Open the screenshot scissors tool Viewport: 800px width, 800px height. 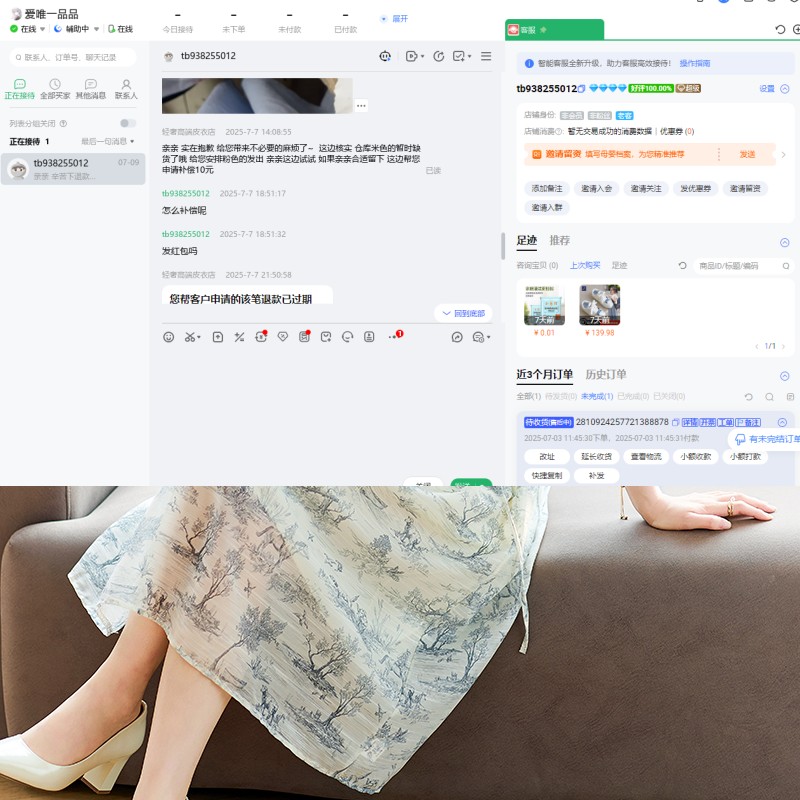pos(190,337)
